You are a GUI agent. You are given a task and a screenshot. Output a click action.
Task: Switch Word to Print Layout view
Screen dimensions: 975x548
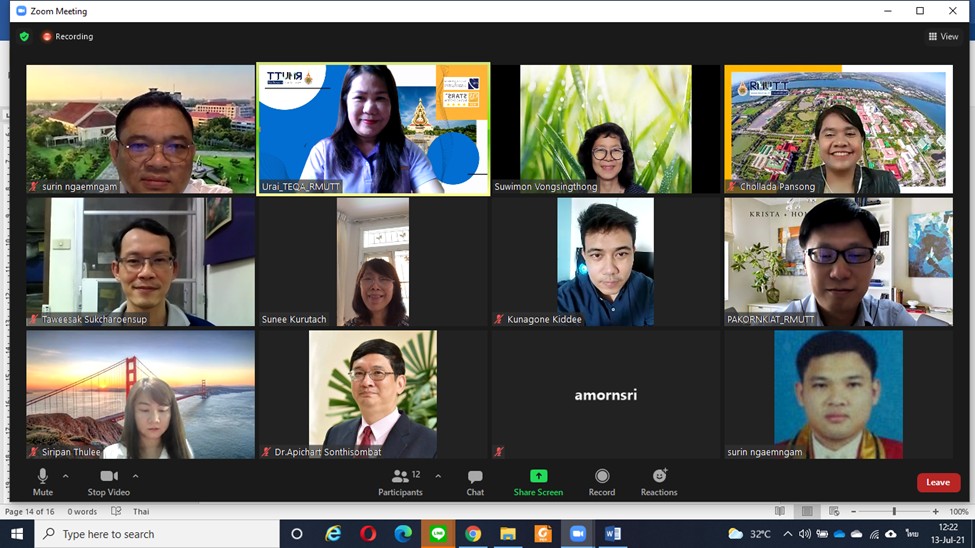click(807, 511)
